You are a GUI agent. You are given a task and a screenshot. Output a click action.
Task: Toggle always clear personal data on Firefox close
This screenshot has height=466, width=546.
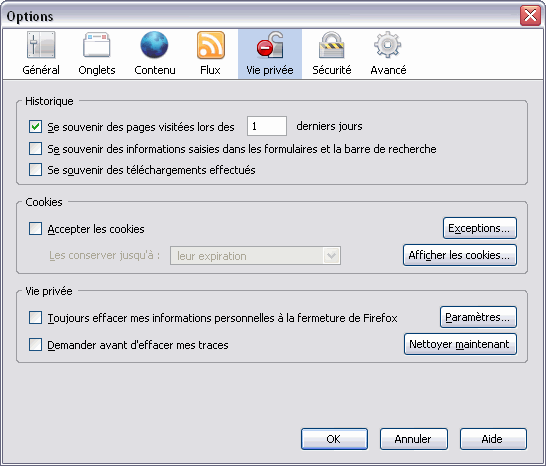point(36,318)
